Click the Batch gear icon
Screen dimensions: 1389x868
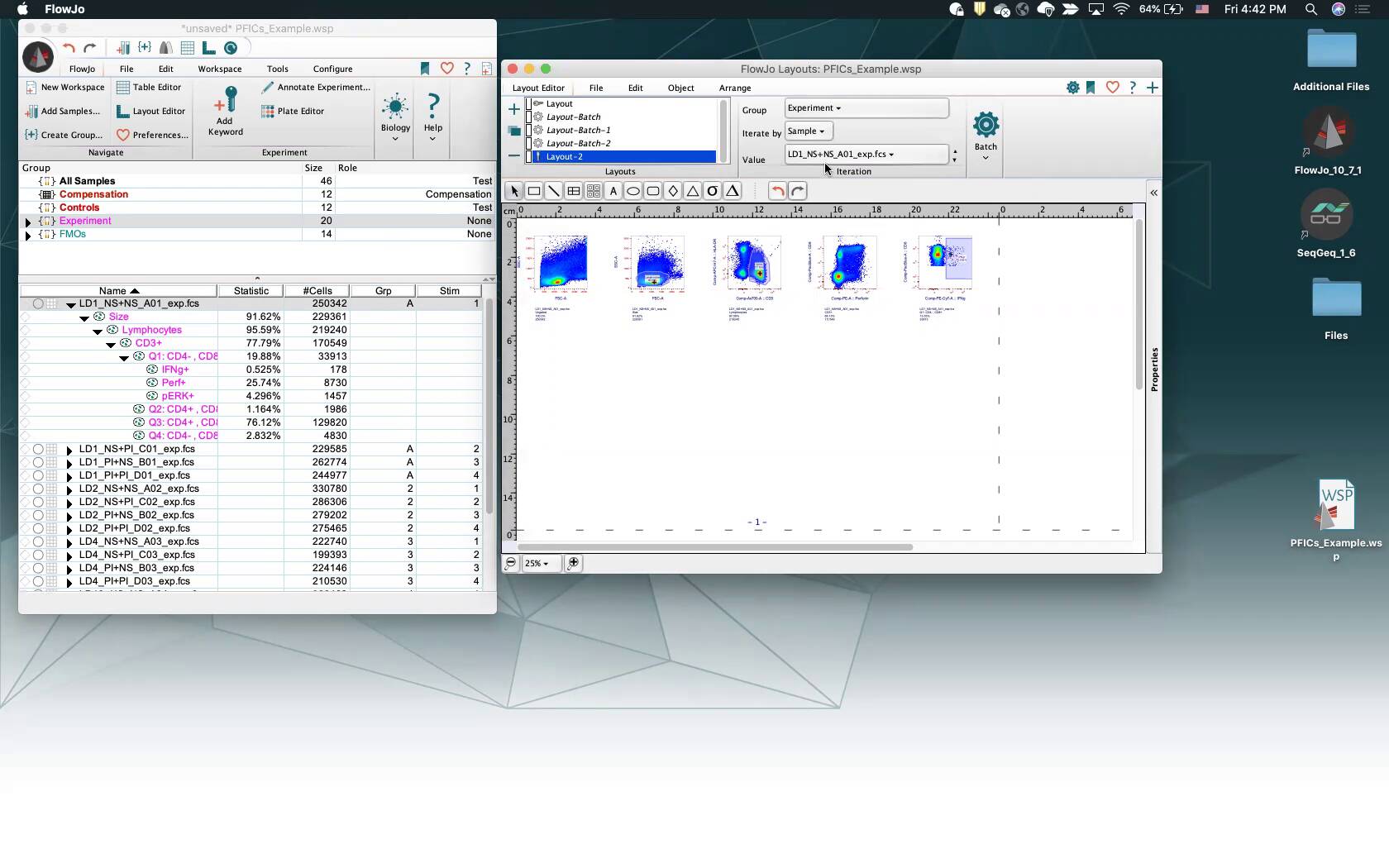coord(986,126)
